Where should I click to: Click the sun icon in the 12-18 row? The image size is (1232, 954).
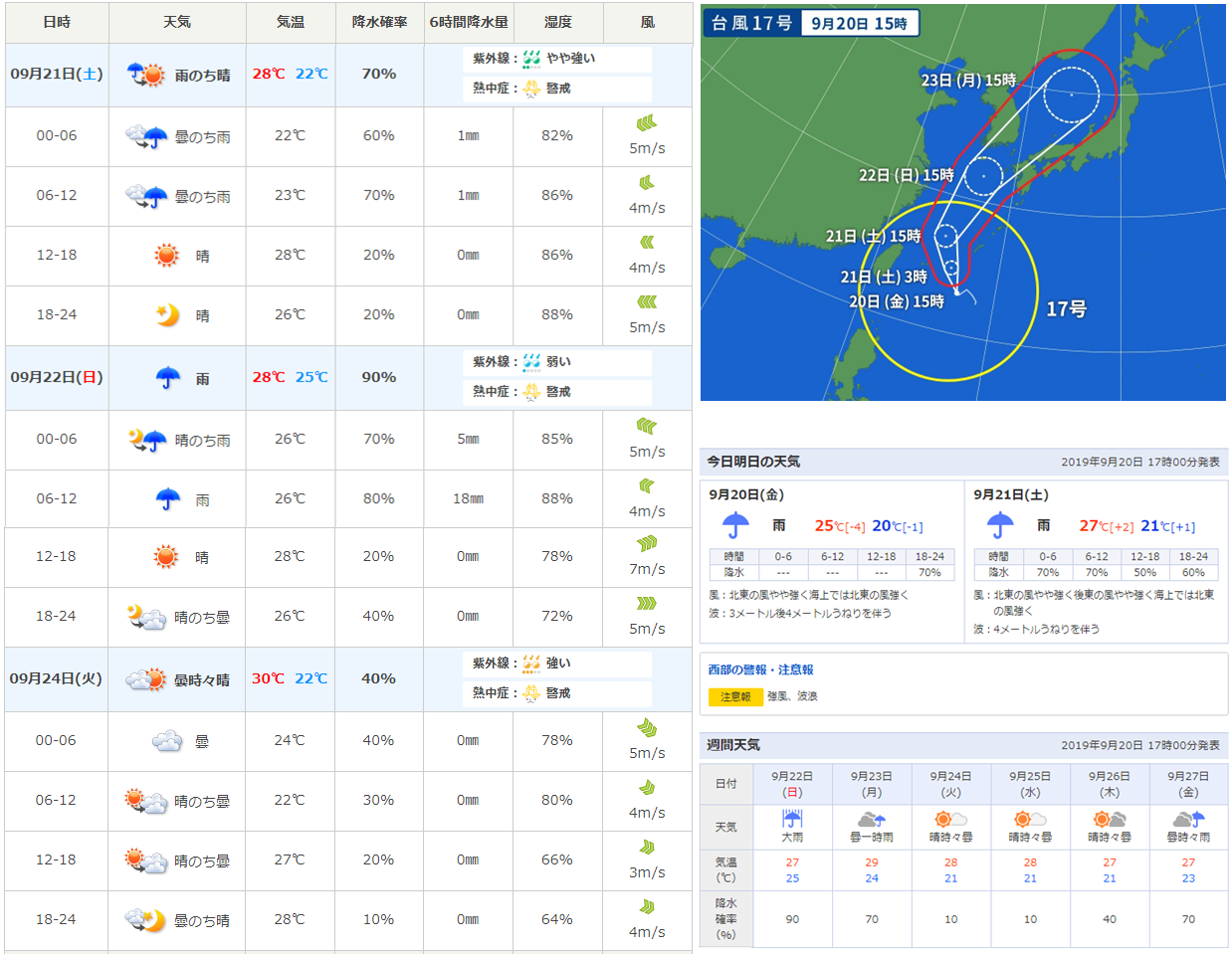[167, 256]
